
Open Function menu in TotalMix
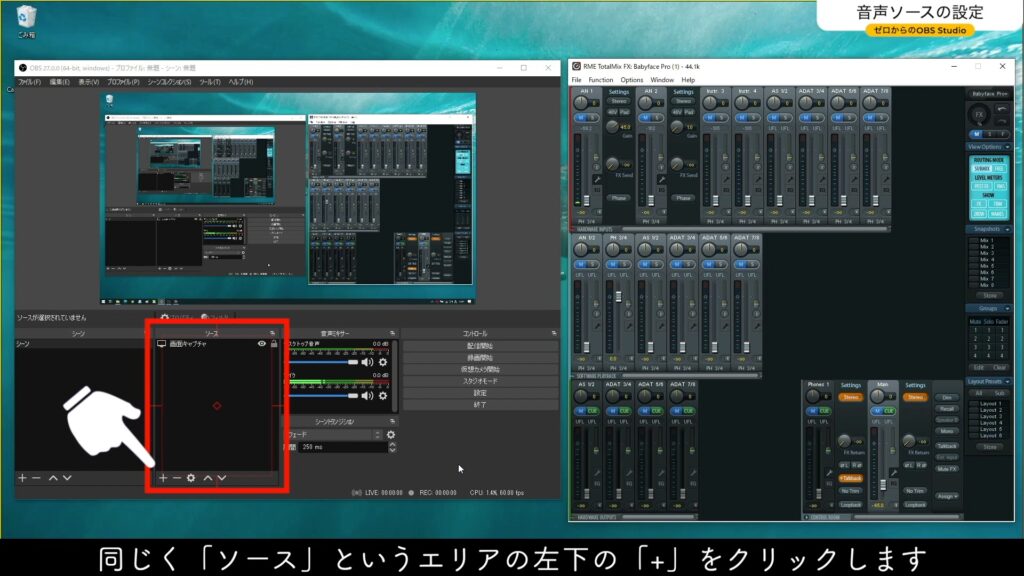(x=600, y=80)
